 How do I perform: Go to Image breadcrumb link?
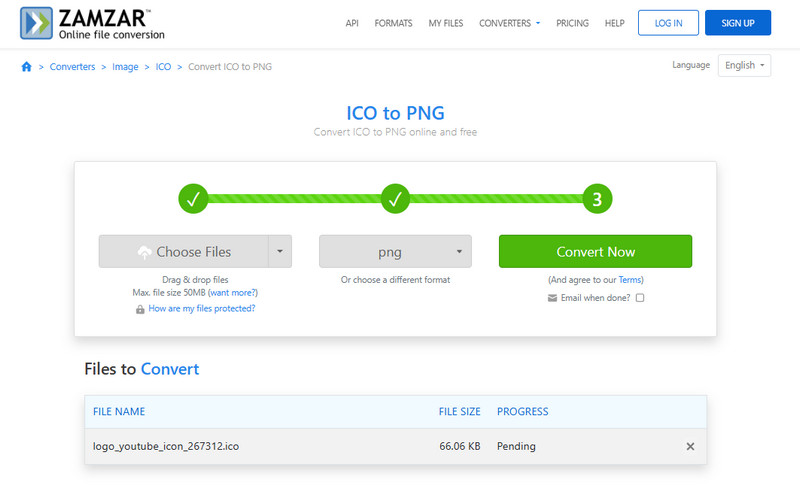coord(125,67)
